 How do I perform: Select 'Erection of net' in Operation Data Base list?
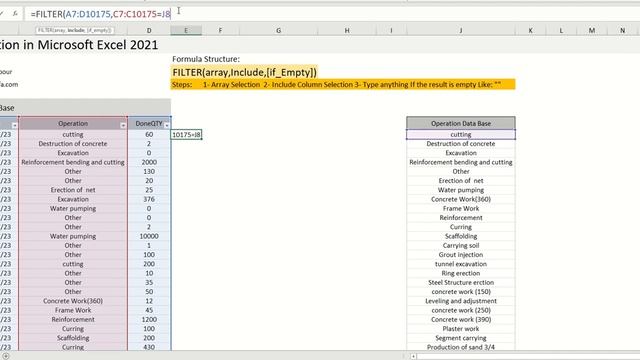pos(461,180)
